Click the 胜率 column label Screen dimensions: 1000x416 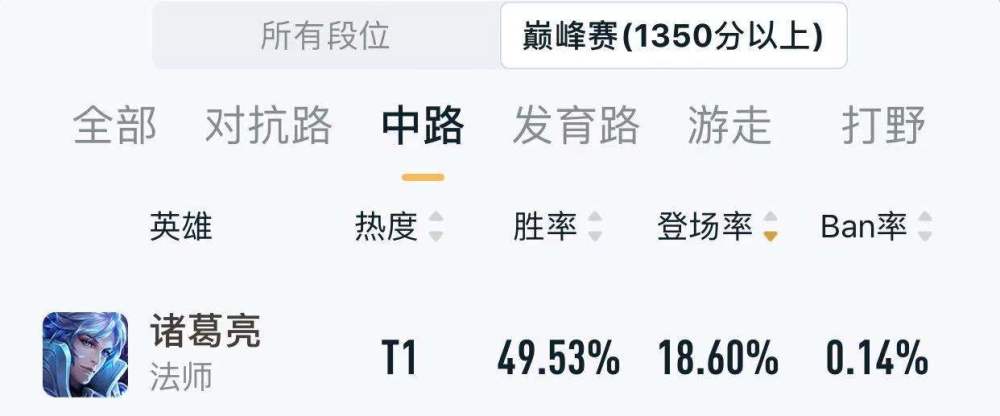pos(545,227)
